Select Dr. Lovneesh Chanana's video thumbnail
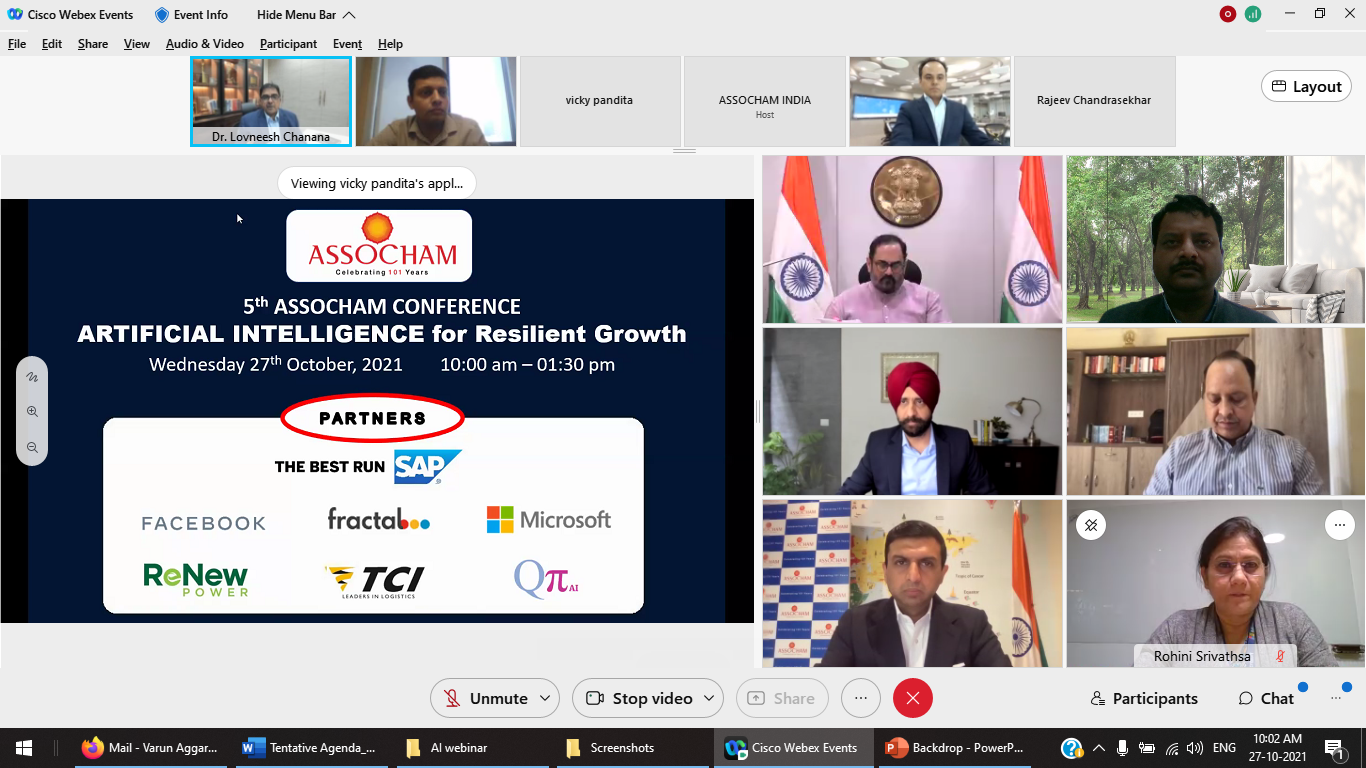1366x768 pixels. click(271, 101)
